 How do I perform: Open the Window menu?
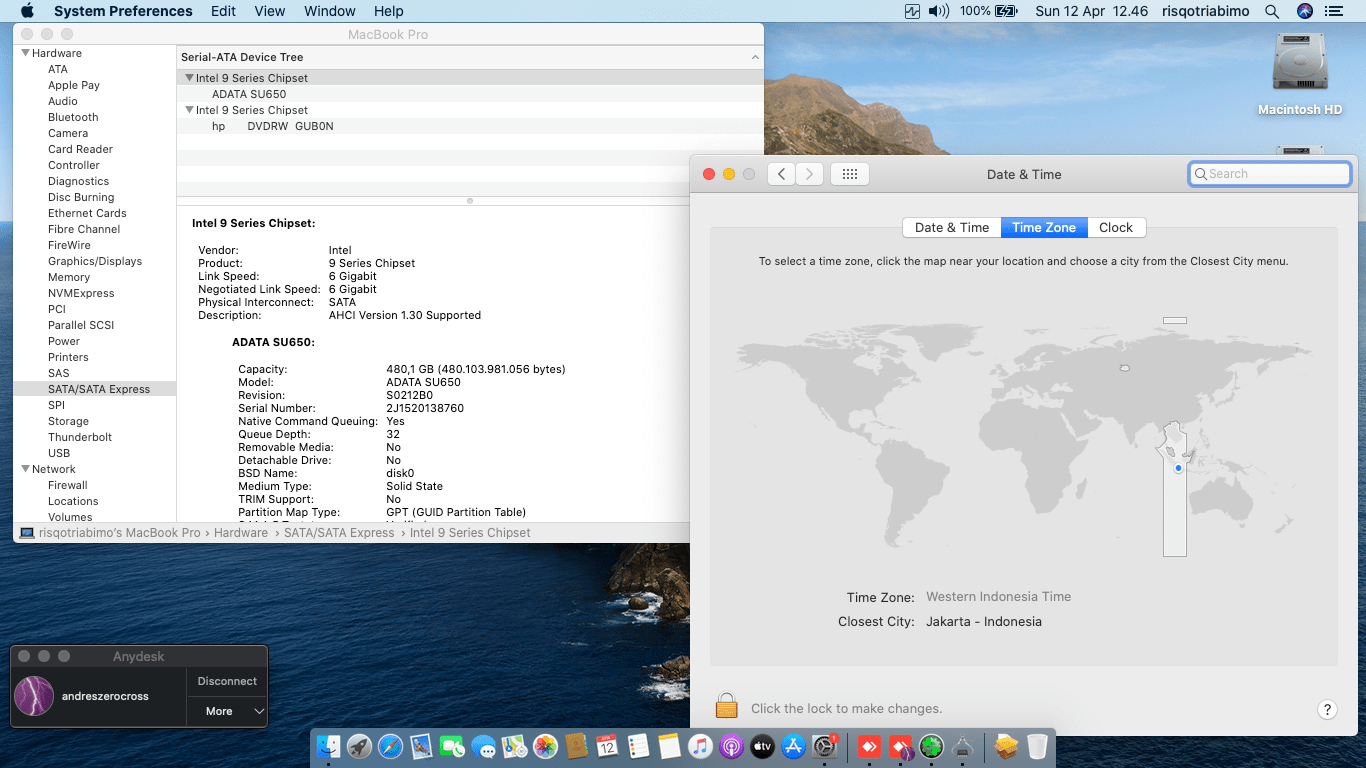tap(329, 11)
